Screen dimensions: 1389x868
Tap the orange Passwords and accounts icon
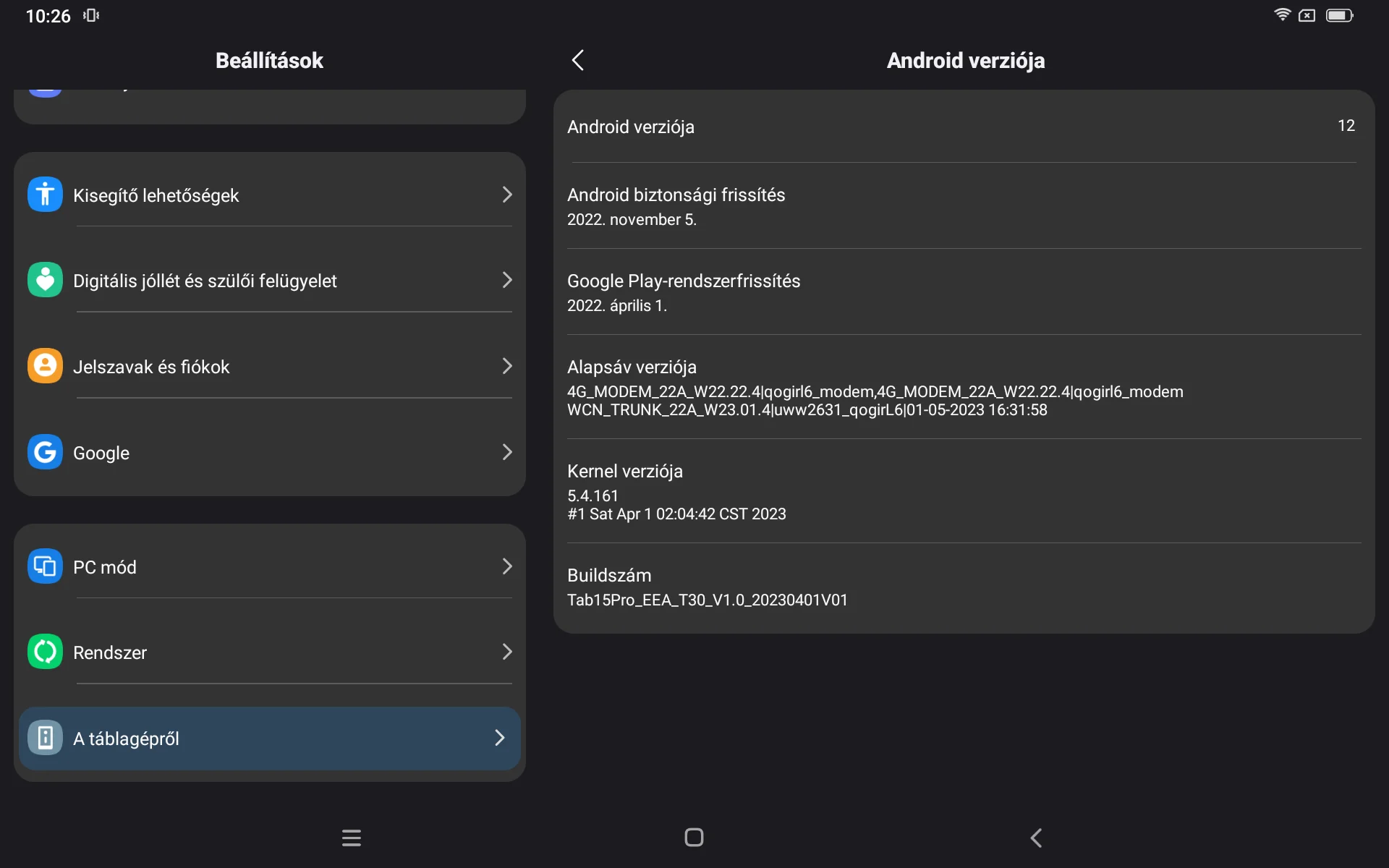pyautogui.click(x=45, y=366)
